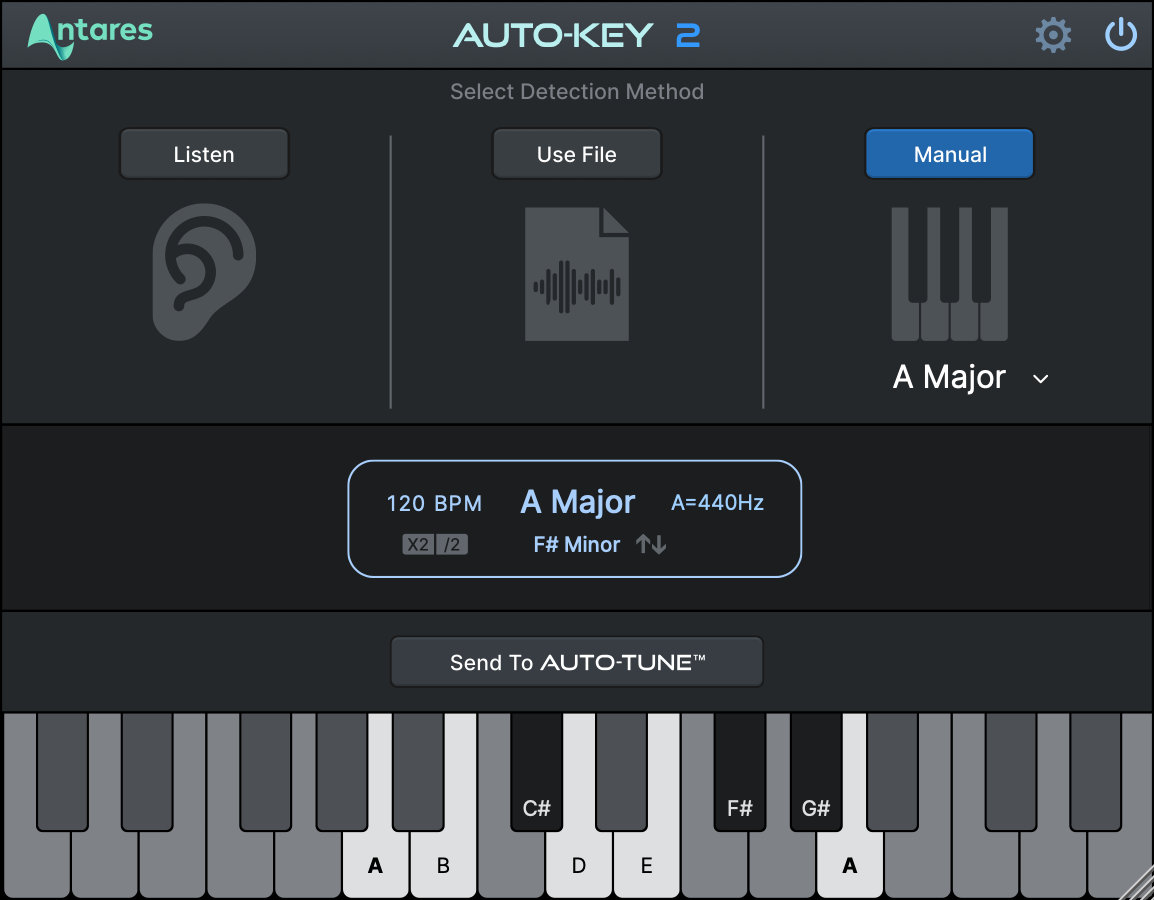1154x900 pixels.
Task: Click the /2 tempo divider
Action: pos(450,544)
